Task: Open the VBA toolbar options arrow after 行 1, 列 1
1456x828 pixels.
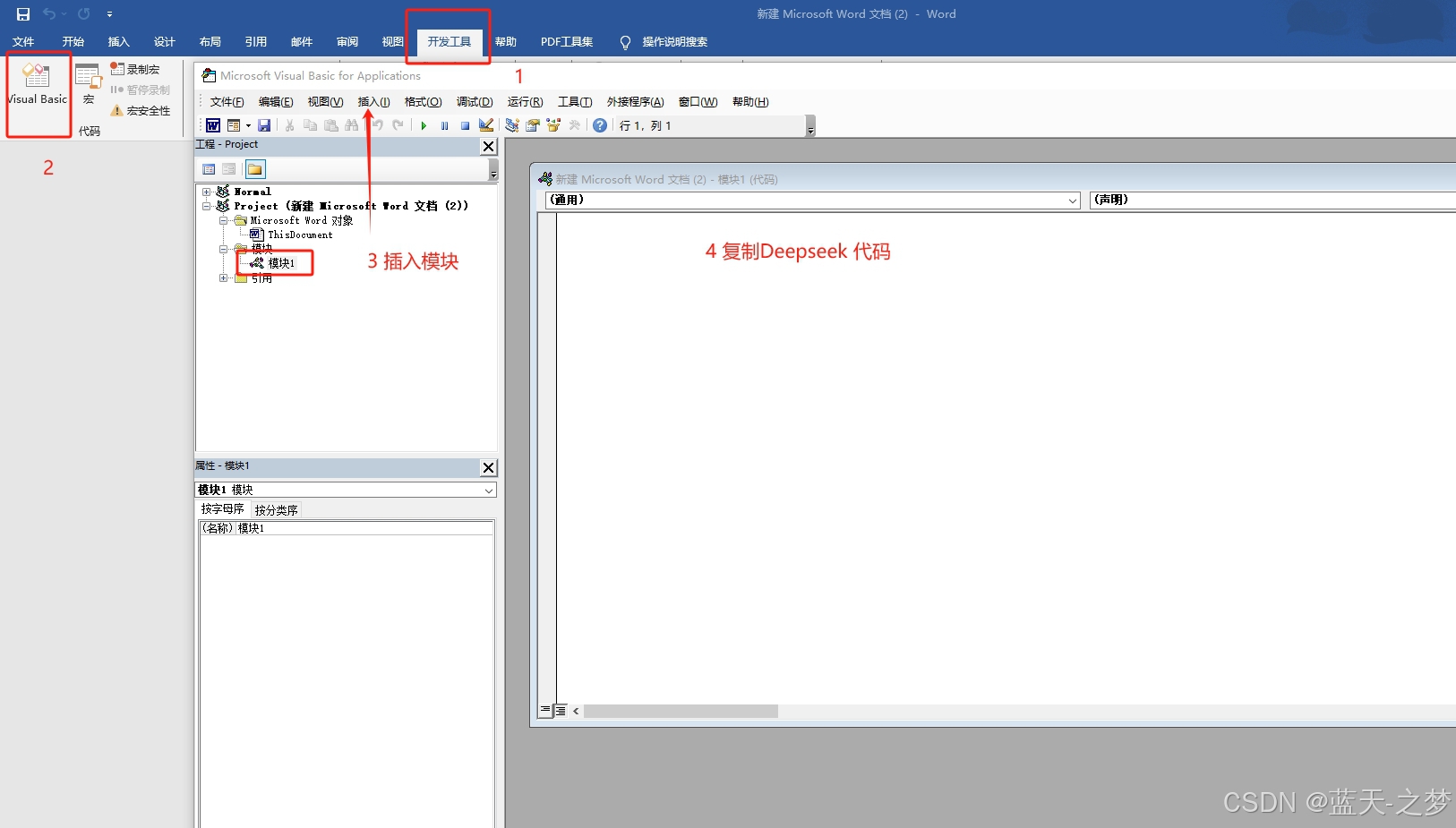Action: pyautogui.click(x=810, y=126)
